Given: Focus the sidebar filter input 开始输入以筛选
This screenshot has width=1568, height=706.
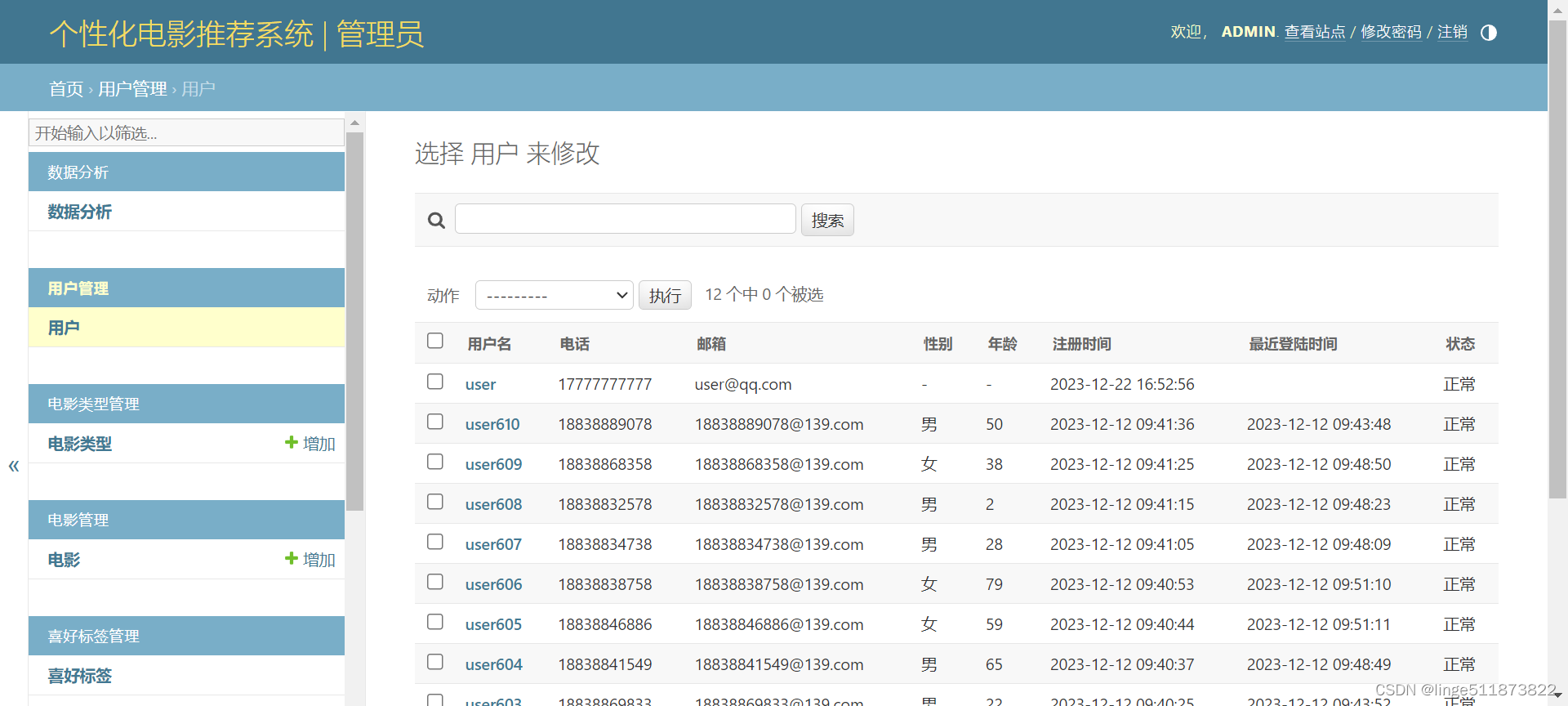Looking at the screenshot, I should (x=186, y=132).
